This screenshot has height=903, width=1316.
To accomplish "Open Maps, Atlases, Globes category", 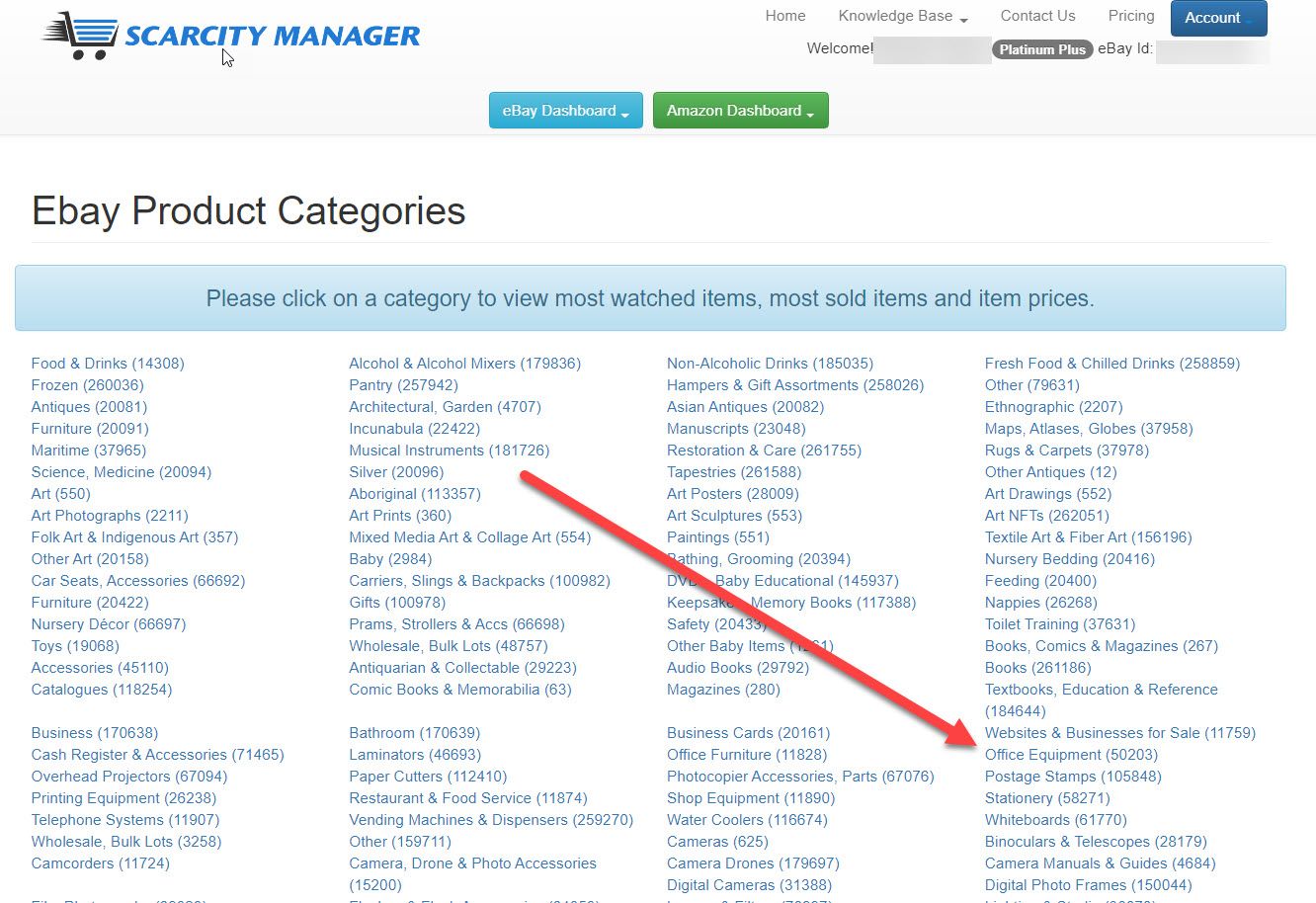I will [x=1089, y=429].
